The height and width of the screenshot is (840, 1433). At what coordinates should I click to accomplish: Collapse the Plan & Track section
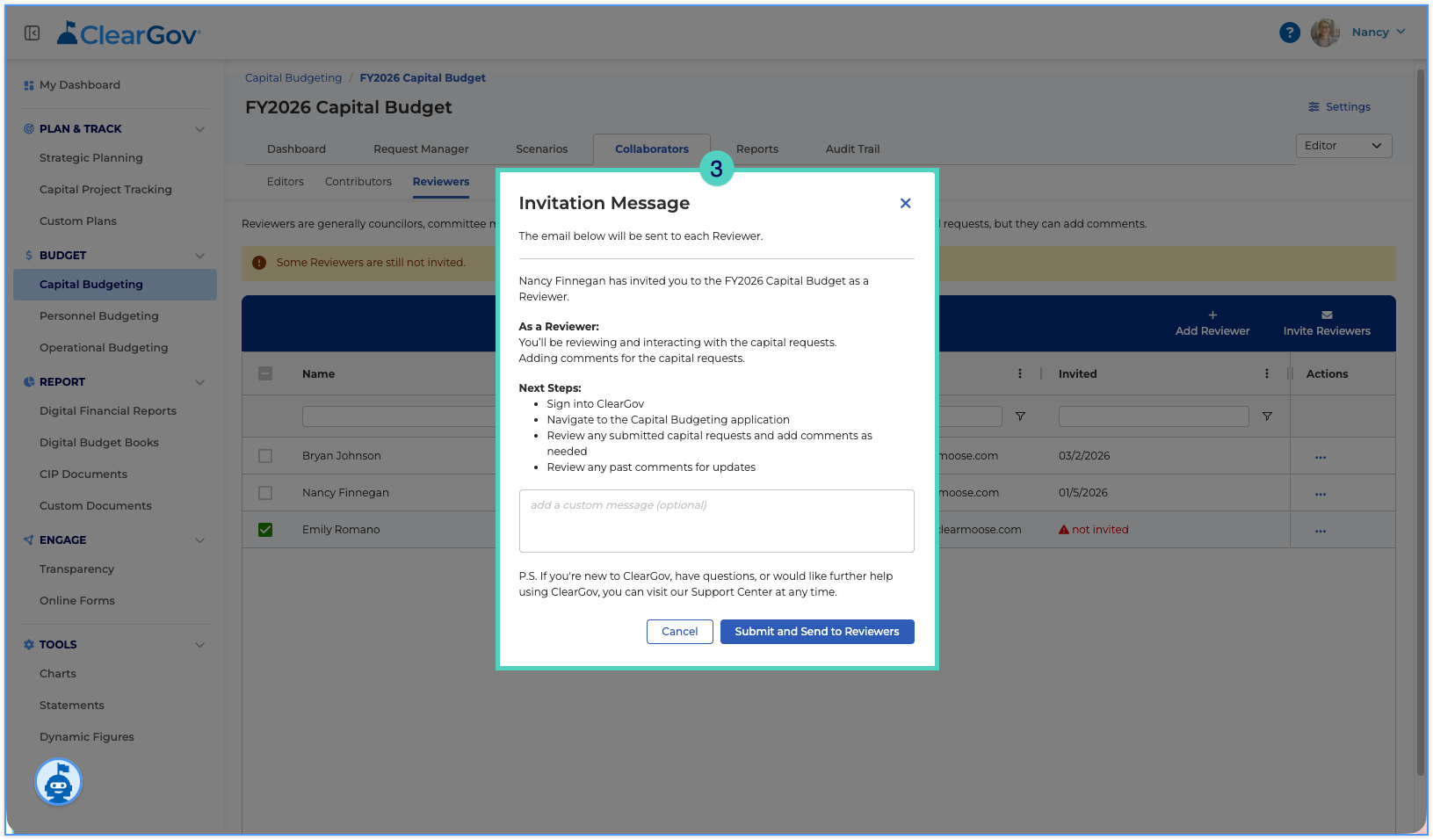[199, 129]
